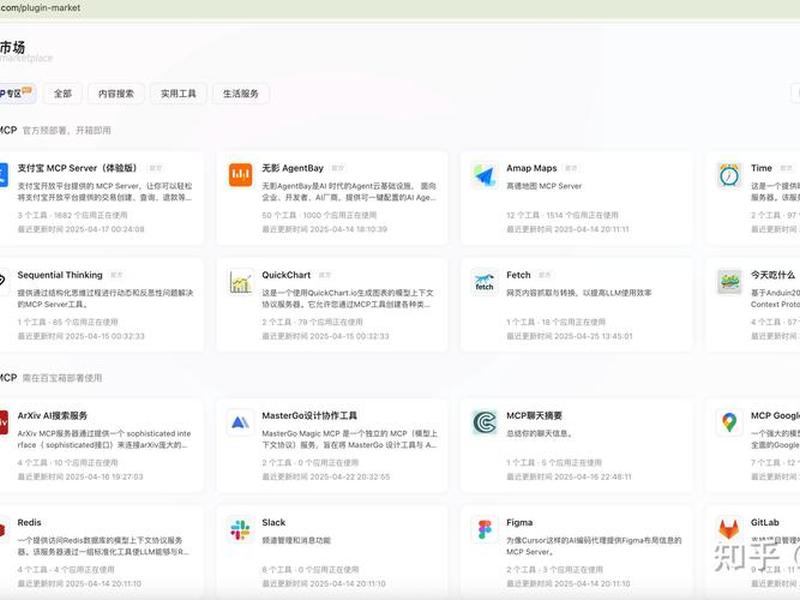Open the Figma card title
Image resolution: width=800 pixels, height=600 pixels.
pyautogui.click(x=519, y=522)
